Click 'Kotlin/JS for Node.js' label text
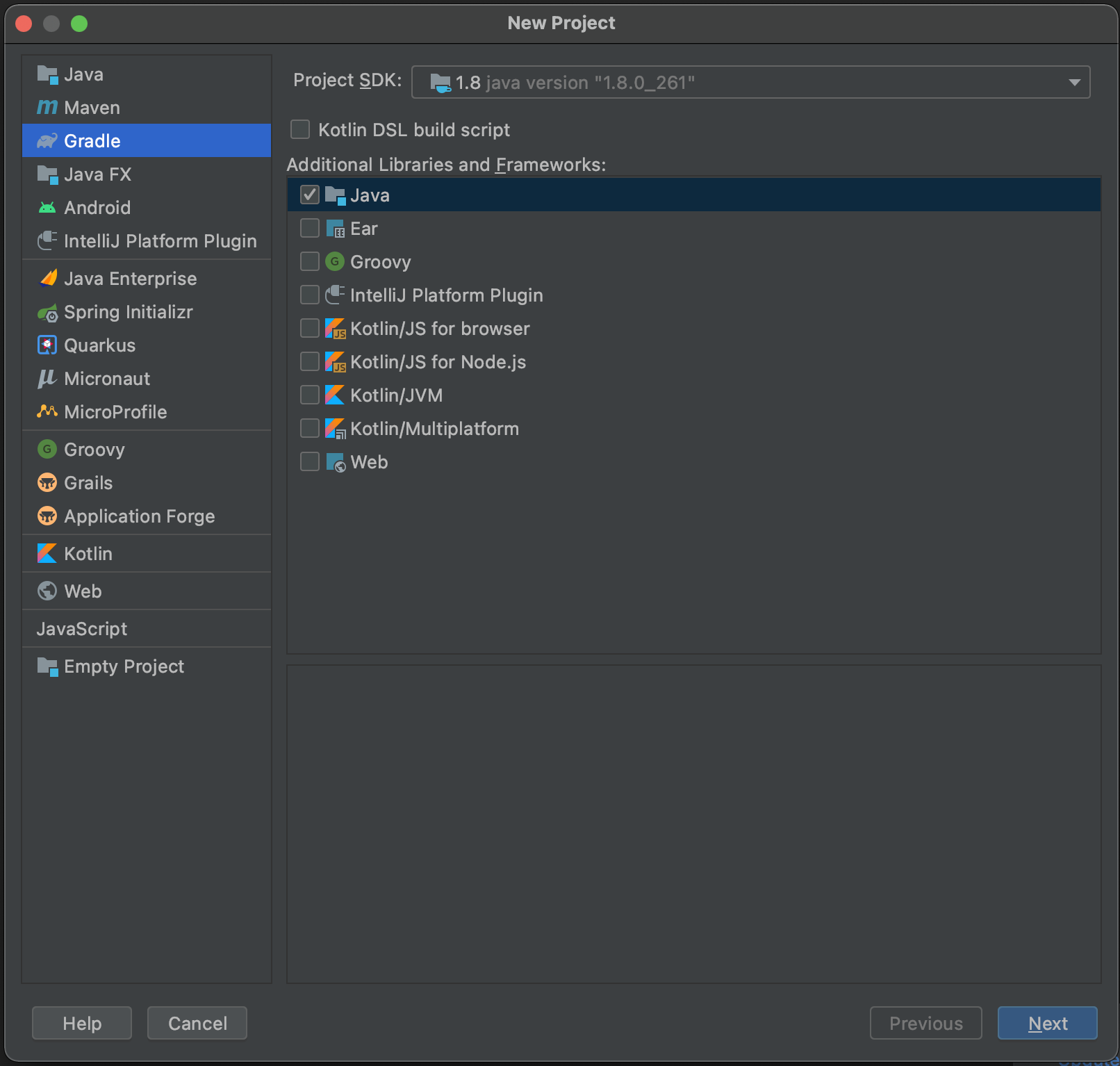 tap(438, 362)
